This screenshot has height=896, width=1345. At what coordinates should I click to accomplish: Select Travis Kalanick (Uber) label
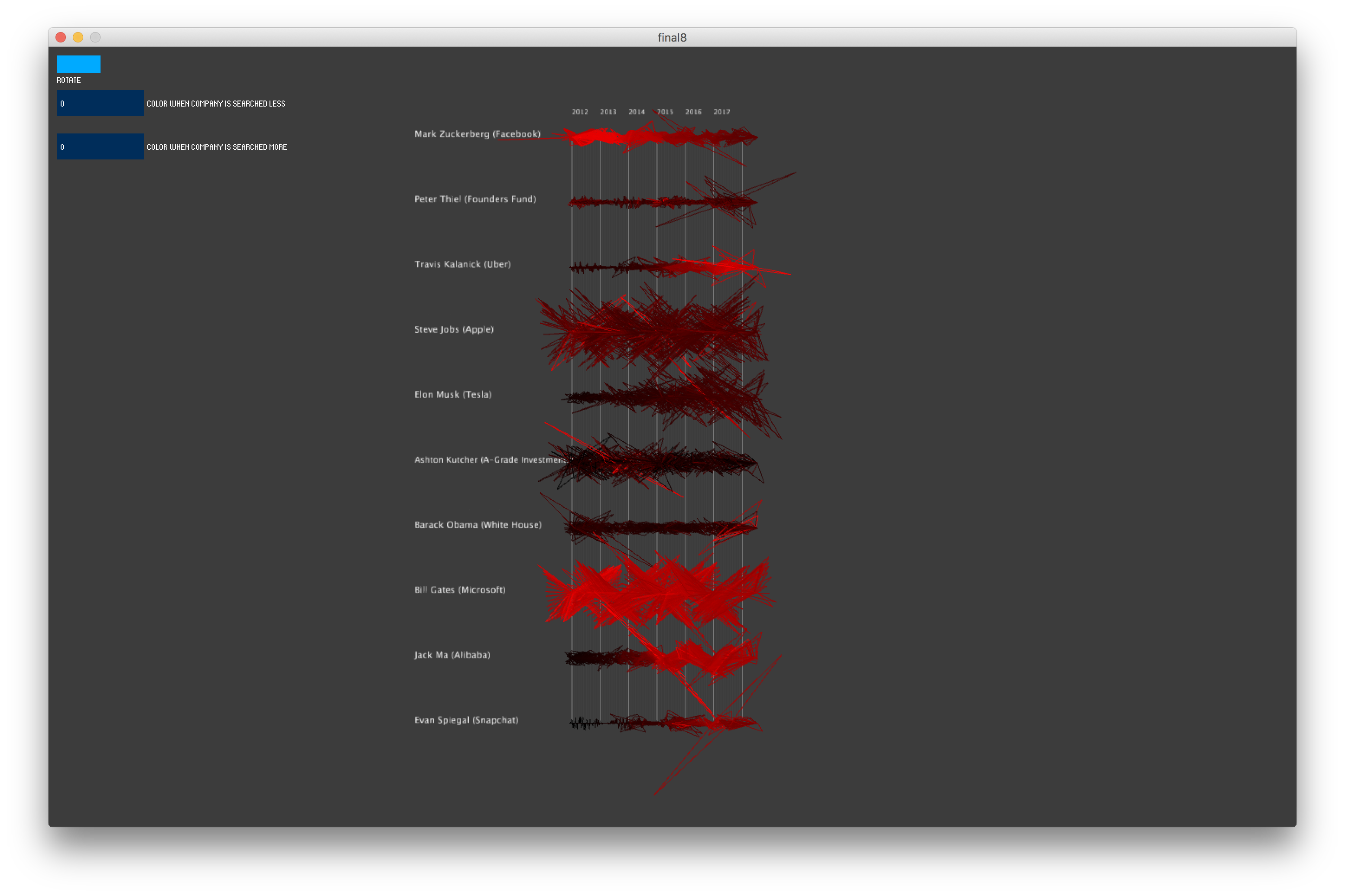click(x=462, y=264)
